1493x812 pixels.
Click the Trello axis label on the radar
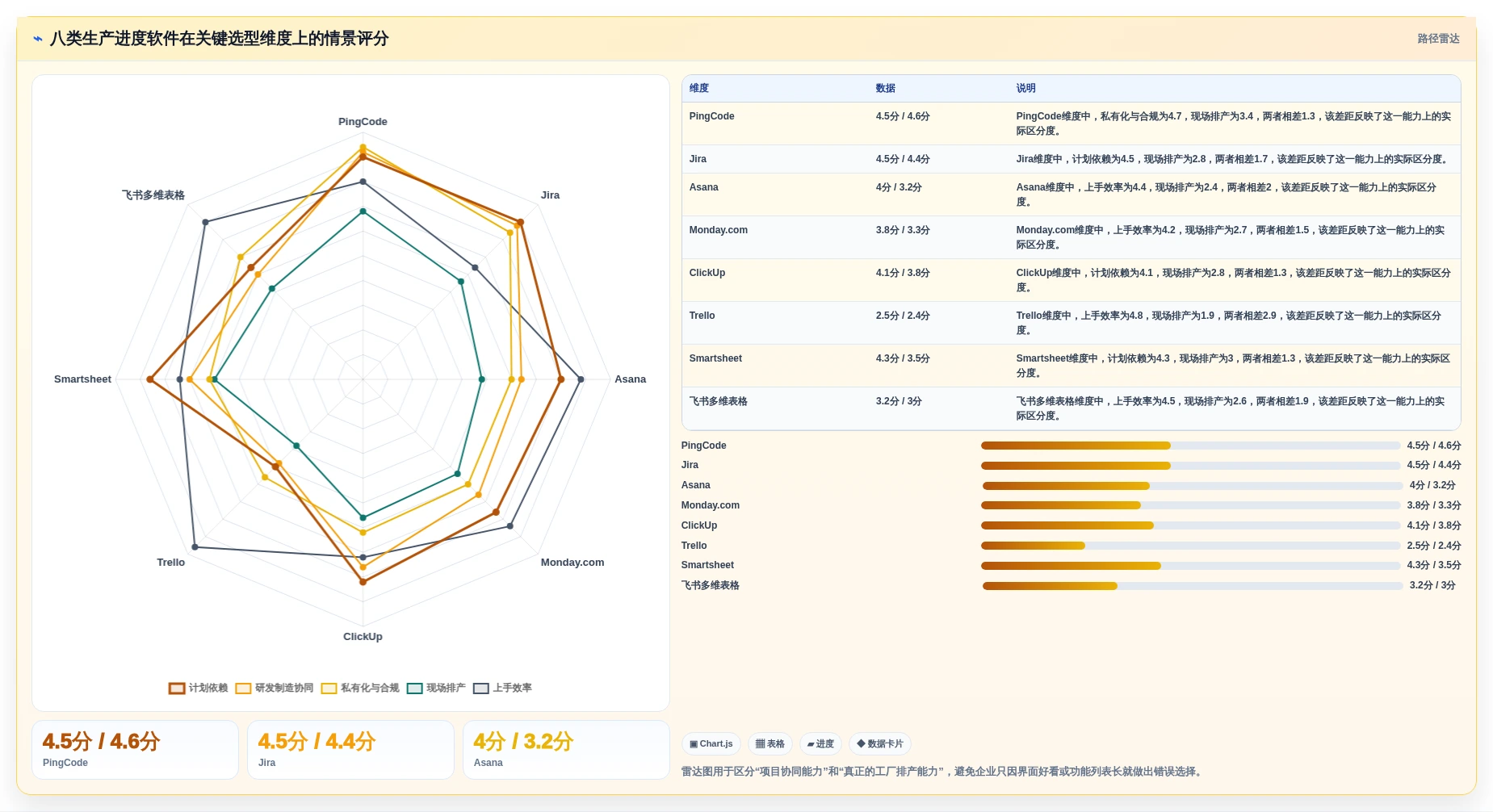pyautogui.click(x=170, y=563)
